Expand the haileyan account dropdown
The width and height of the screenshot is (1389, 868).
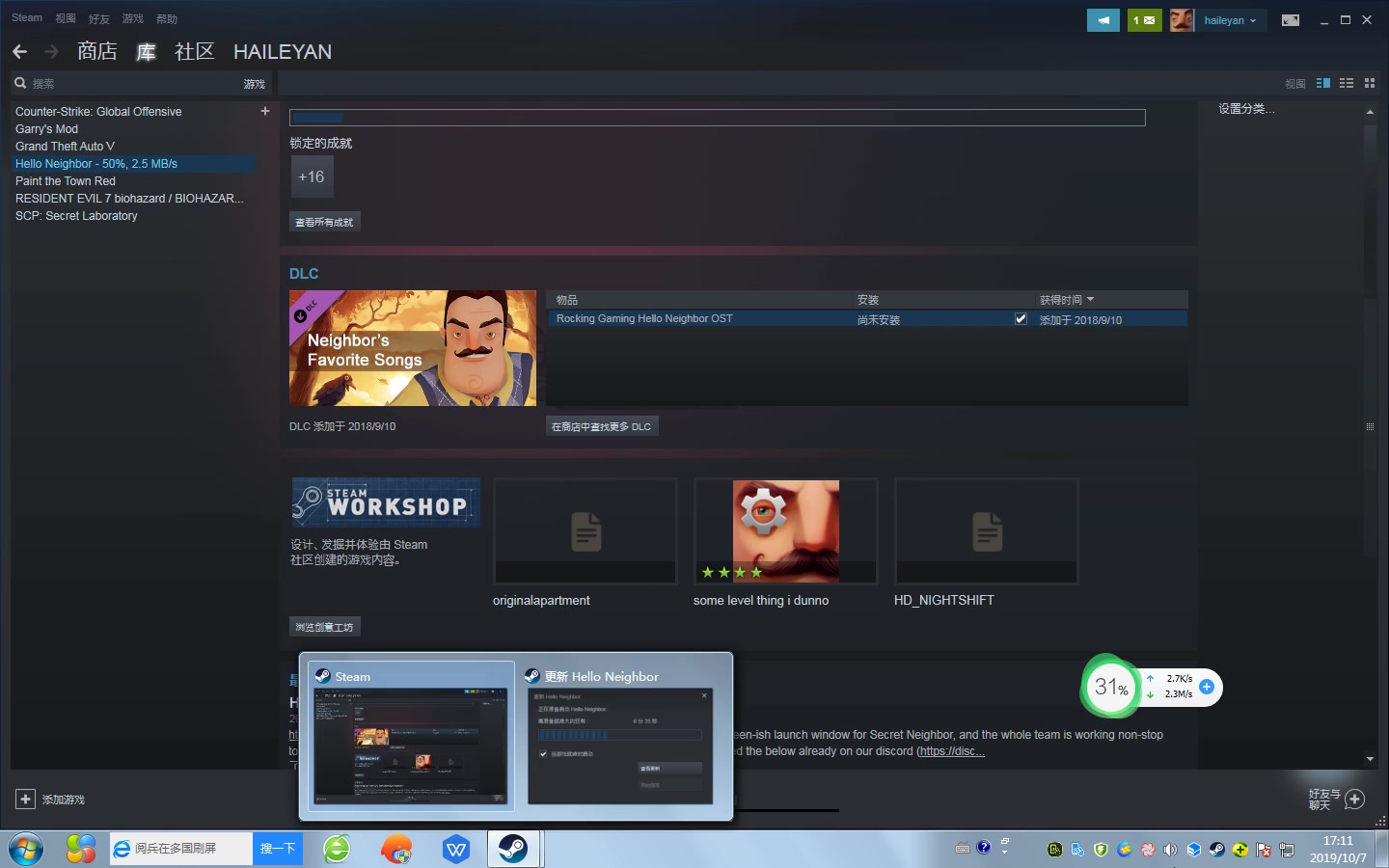click(x=1230, y=20)
